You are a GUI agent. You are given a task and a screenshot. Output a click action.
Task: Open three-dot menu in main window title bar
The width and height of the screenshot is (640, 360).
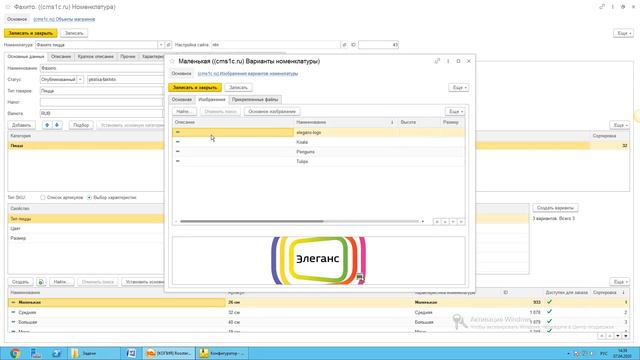pyautogui.click(x=613, y=7)
